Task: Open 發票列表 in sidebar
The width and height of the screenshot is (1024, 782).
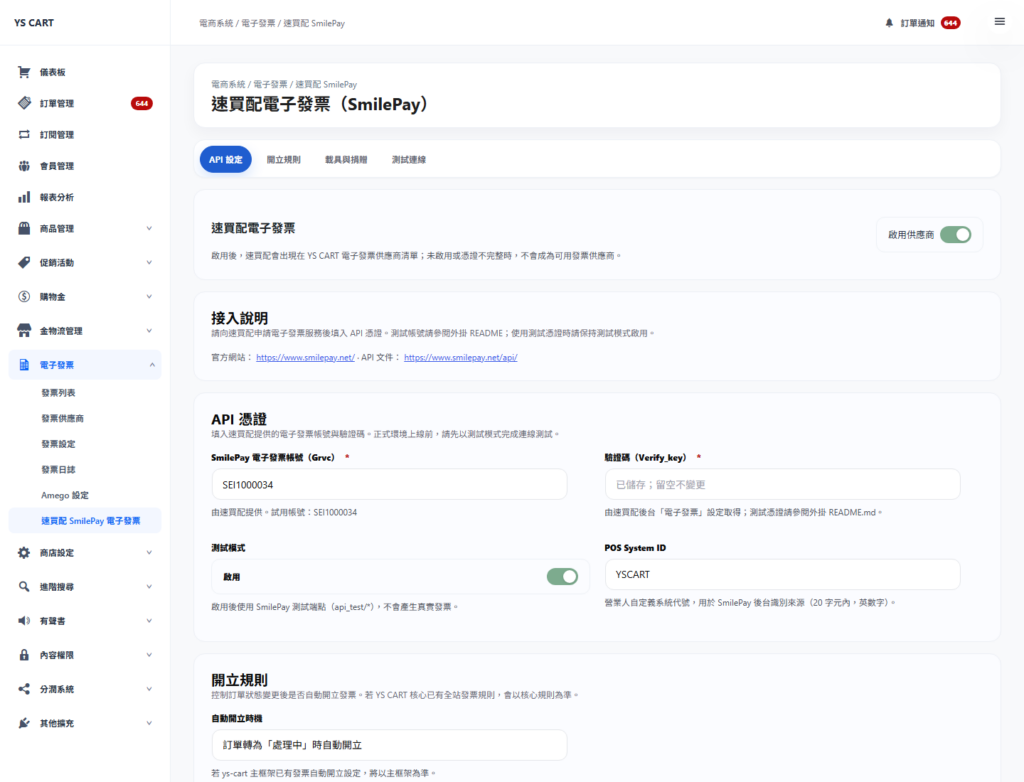Action: click(x=58, y=393)
